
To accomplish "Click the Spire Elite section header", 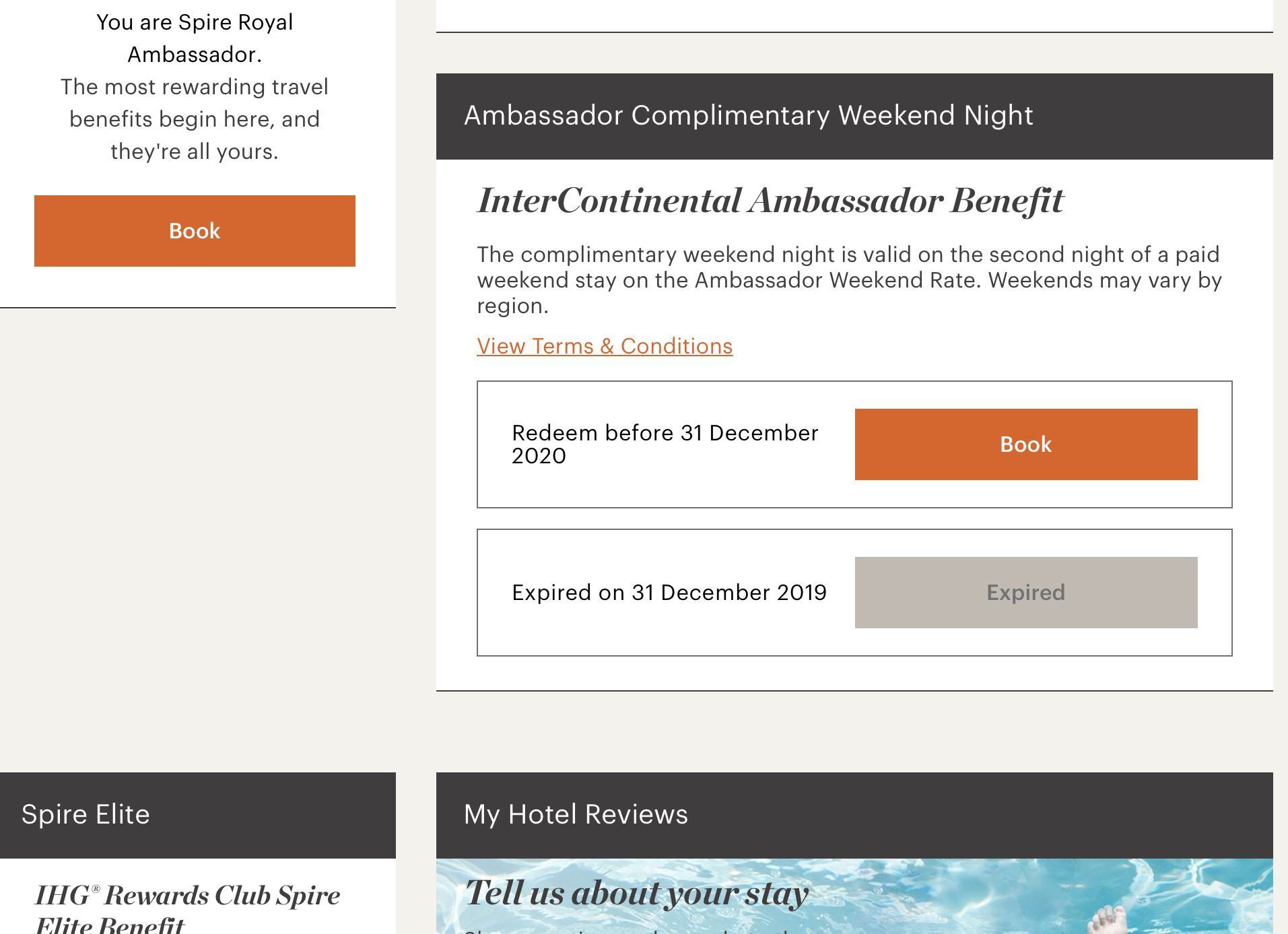I will (x=198, y=815).
